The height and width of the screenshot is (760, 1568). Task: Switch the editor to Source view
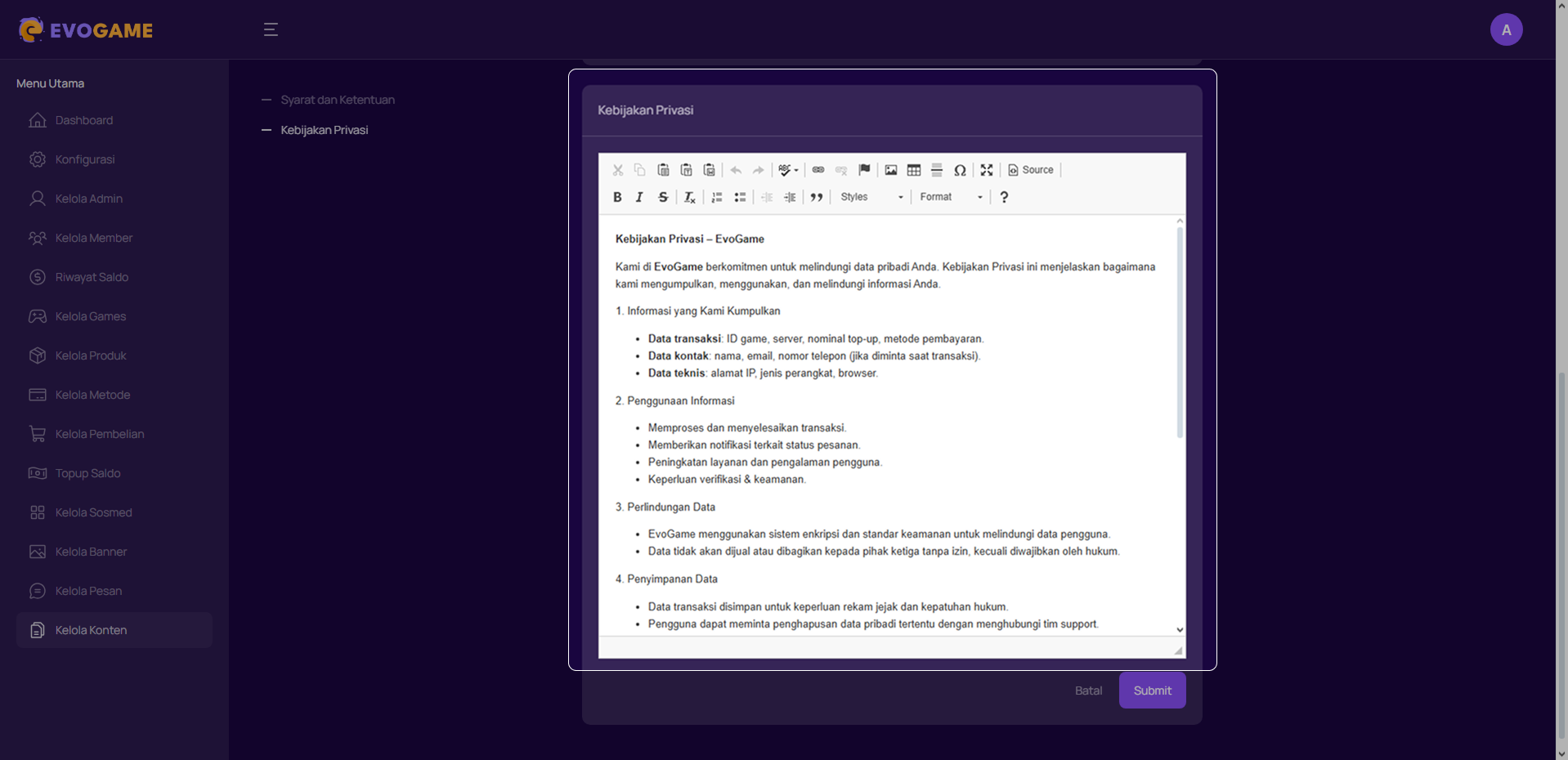point(1031,170)
